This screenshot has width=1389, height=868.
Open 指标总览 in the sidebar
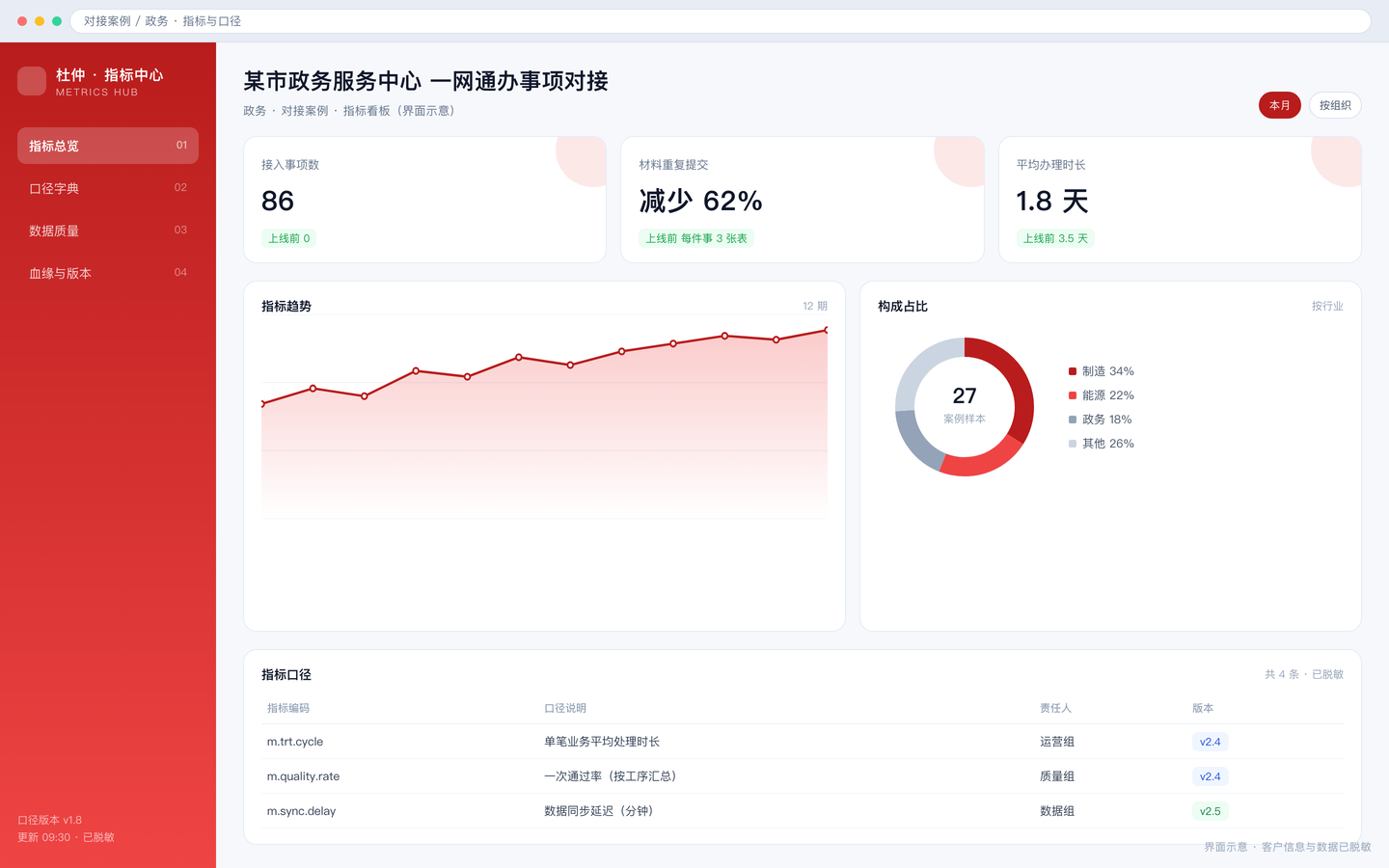(x=108, y=146)
